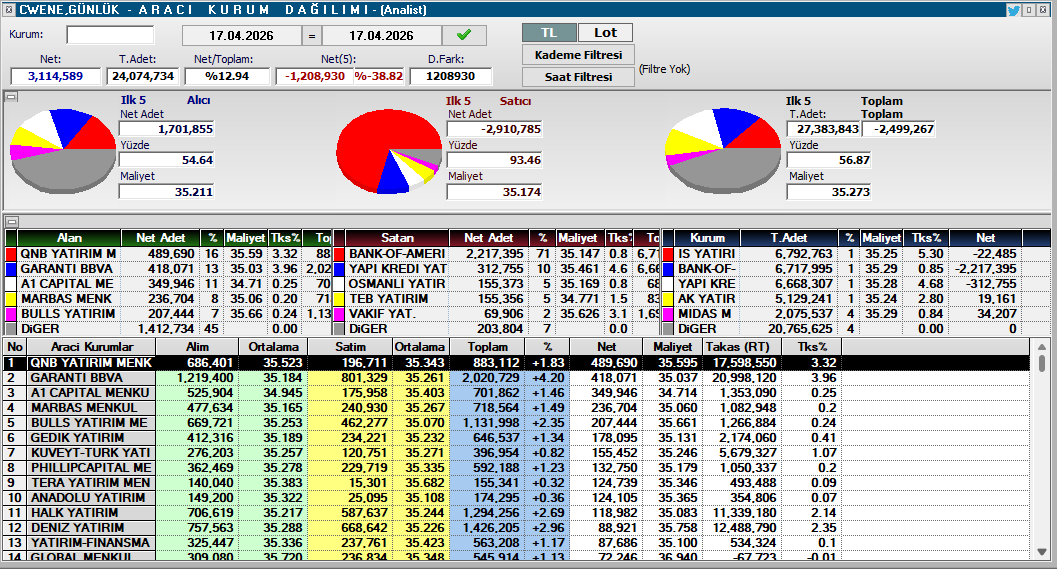The height and width of the screenshot is (569, 1057).
Task: Open the window system menu icon beside CWENE
Action: (8, 10)
